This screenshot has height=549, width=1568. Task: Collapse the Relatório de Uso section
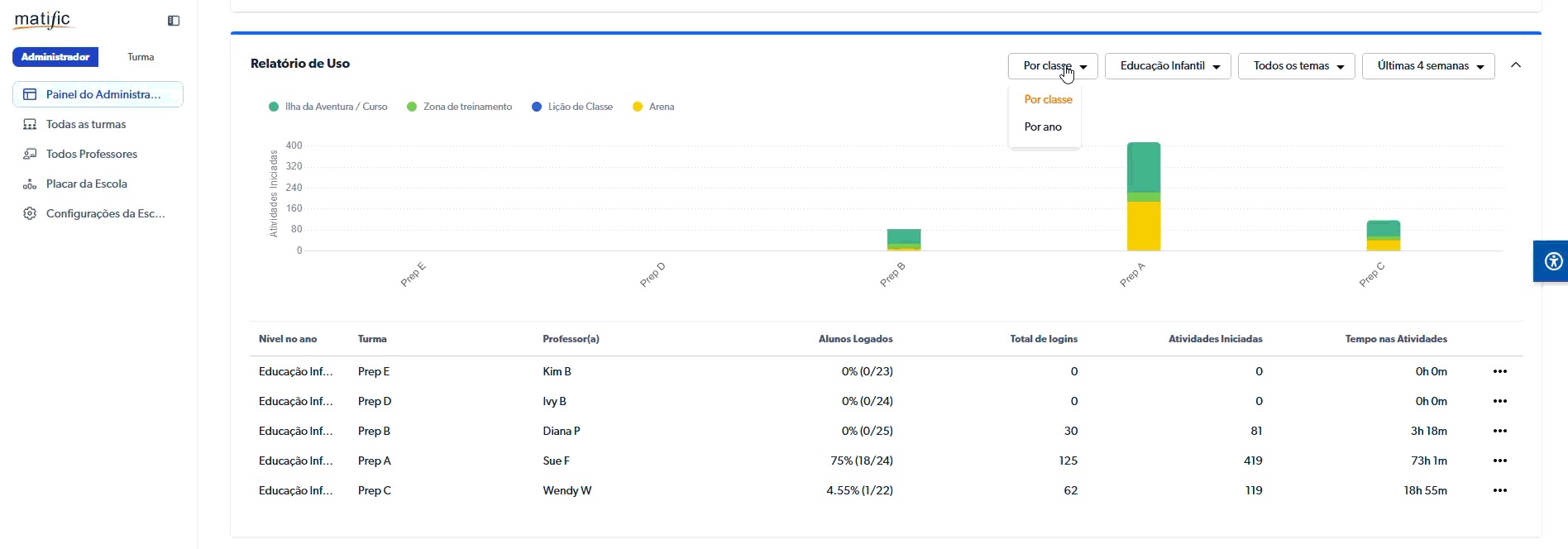(x=1516, y=65)
